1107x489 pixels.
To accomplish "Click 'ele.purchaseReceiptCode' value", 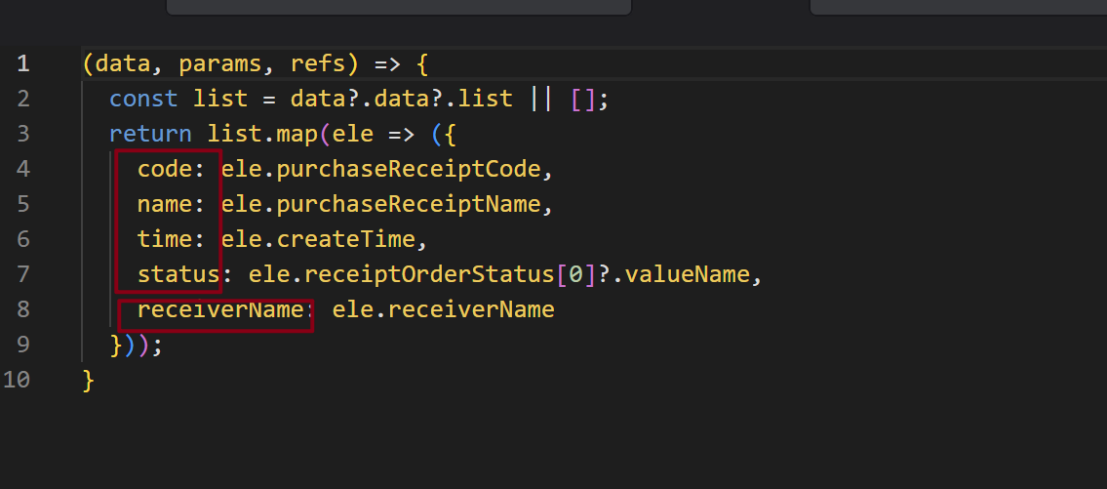I will click(x=381, y=169).
